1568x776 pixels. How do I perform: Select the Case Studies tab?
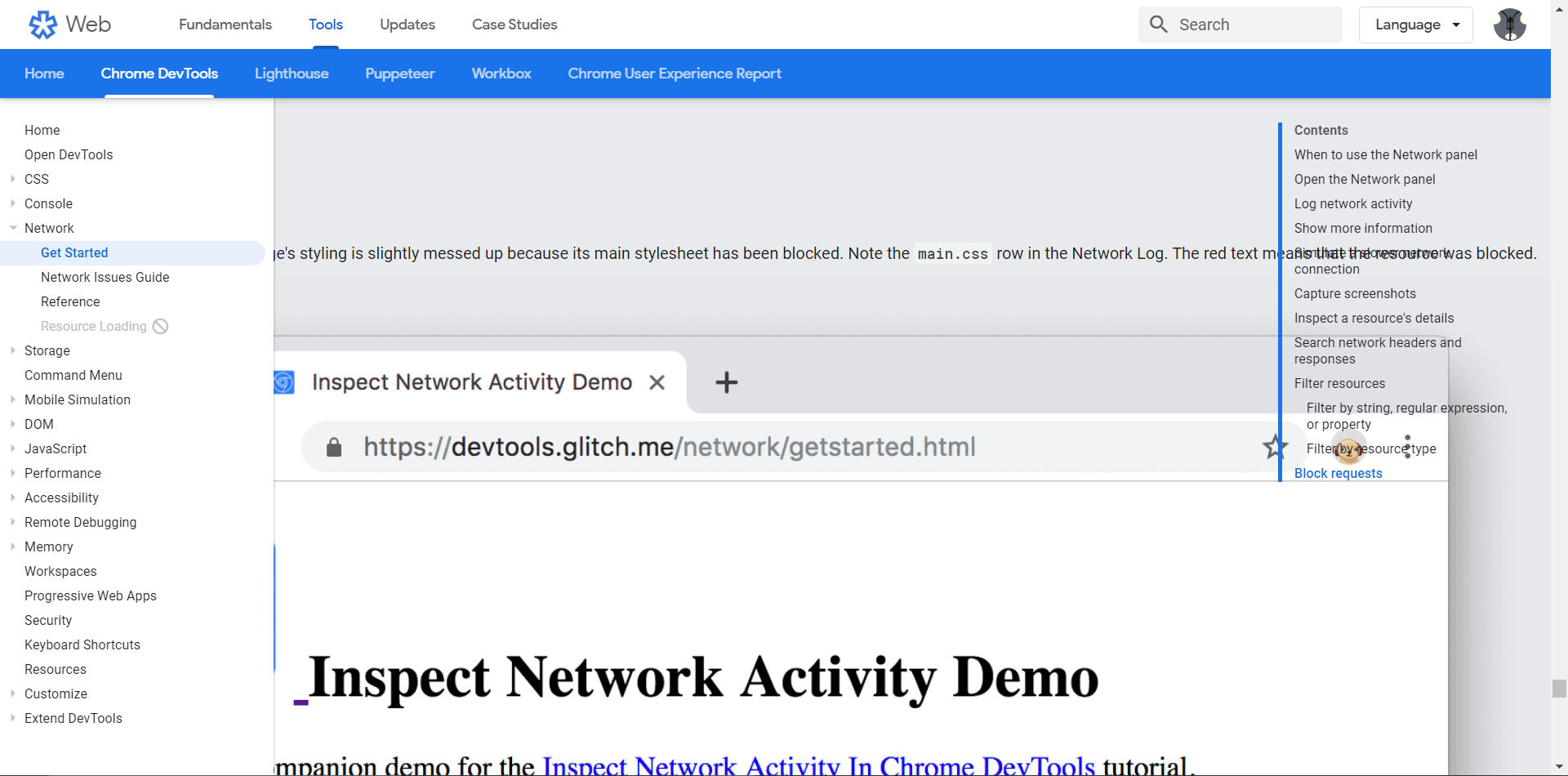point(514,25)
